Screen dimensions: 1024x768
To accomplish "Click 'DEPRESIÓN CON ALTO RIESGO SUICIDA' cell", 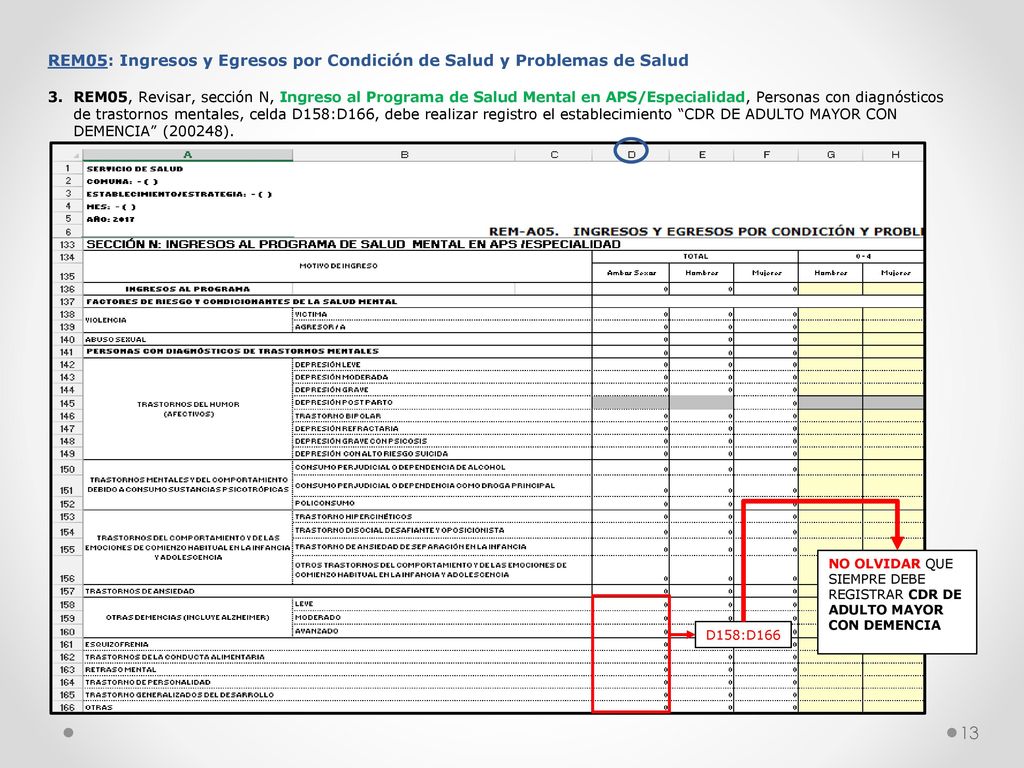I will click(x=442, y=453).
